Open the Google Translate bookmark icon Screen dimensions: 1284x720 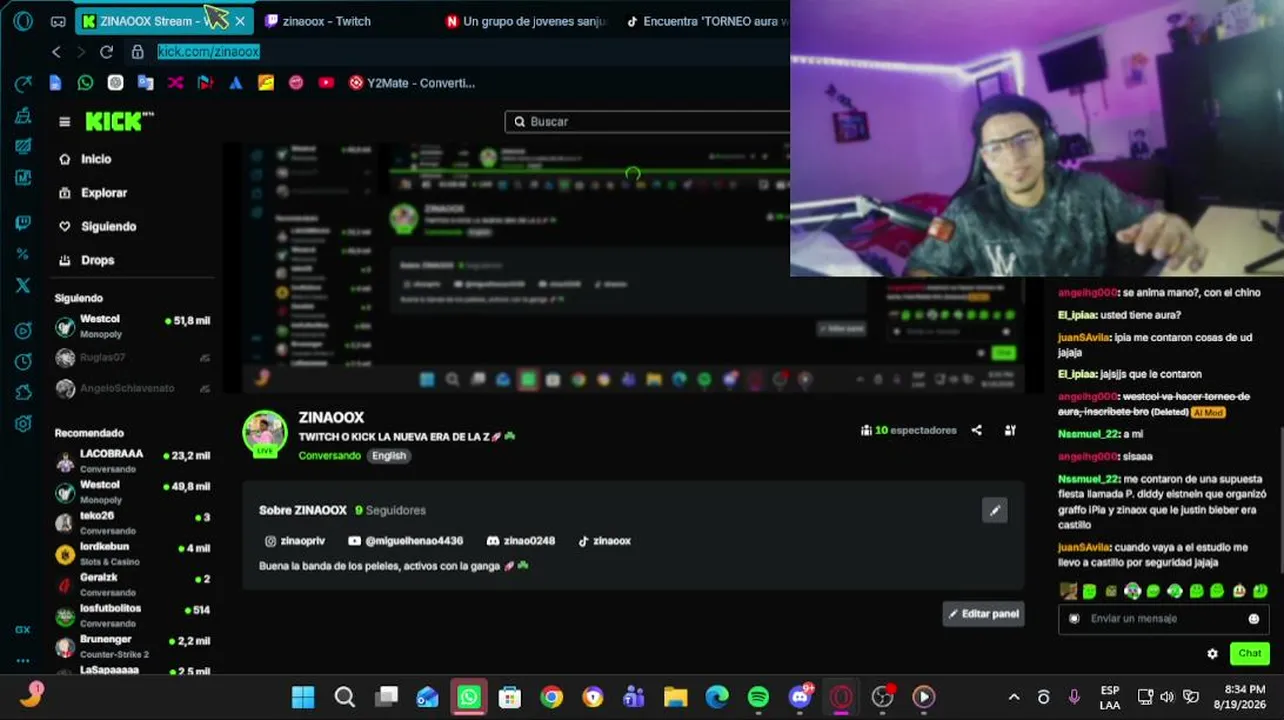(145, 83)
